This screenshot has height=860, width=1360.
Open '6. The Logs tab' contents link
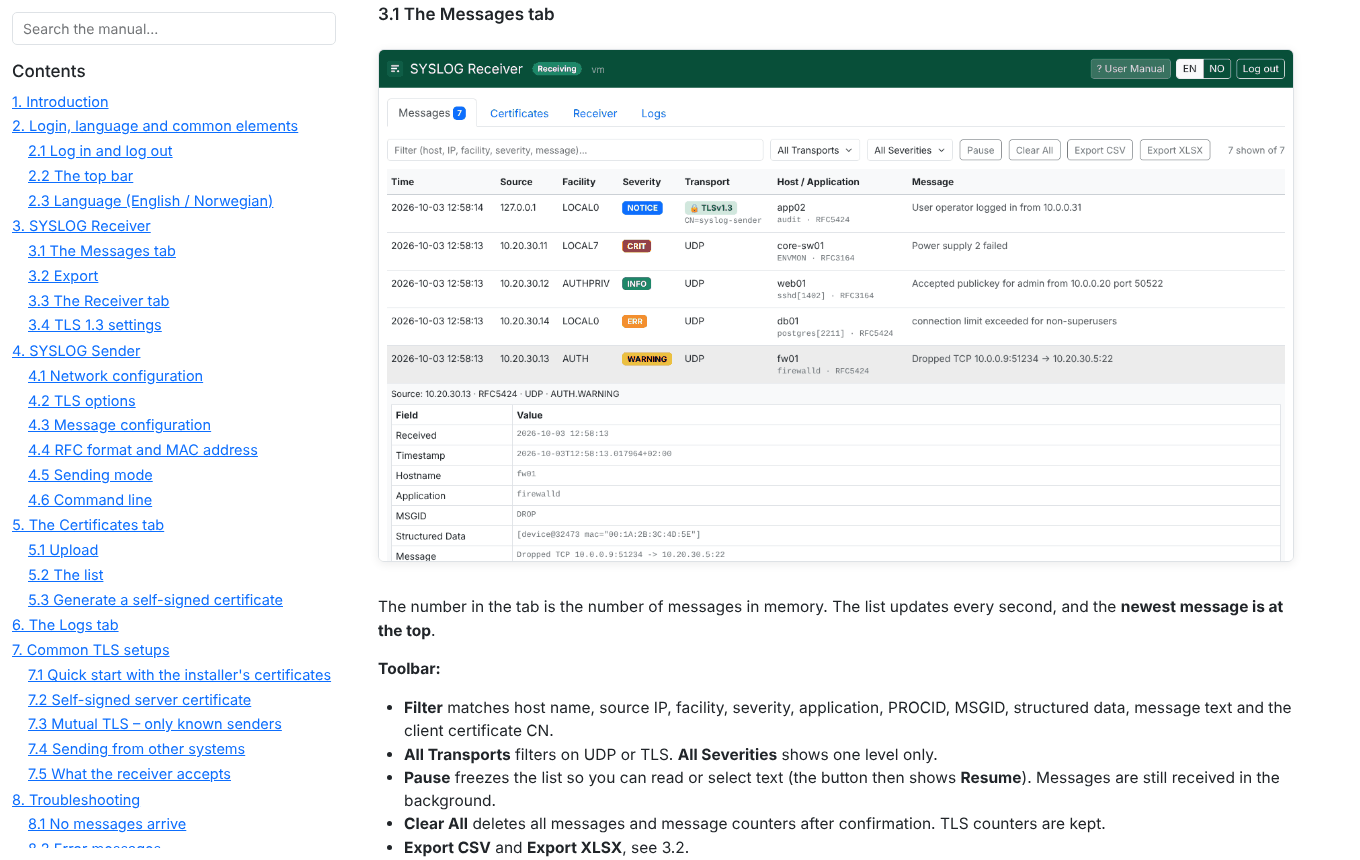(x=65, y=625)
